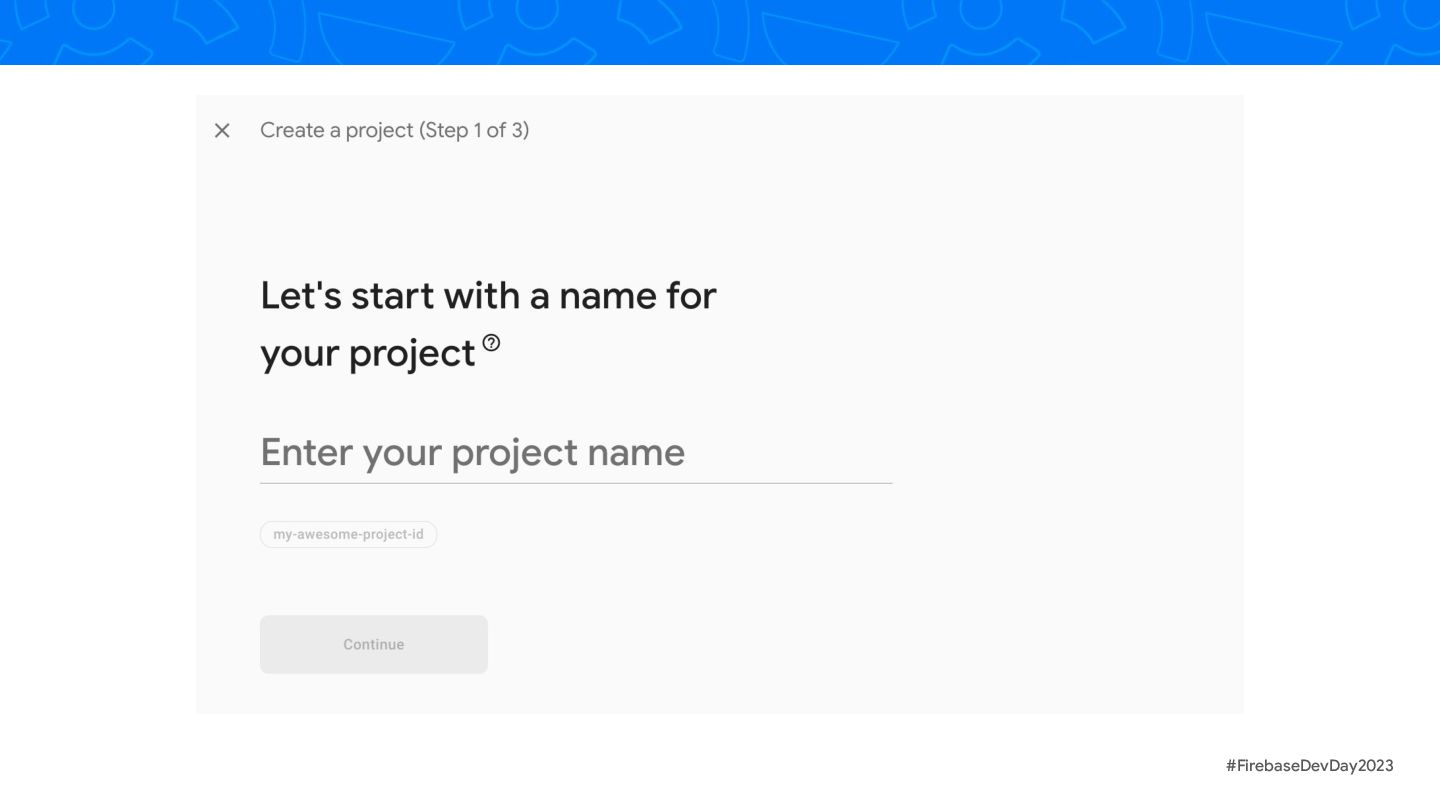The image size is (1440, 810).
Task: Close the Create a project dialog
Action: (x=222, y=130)
